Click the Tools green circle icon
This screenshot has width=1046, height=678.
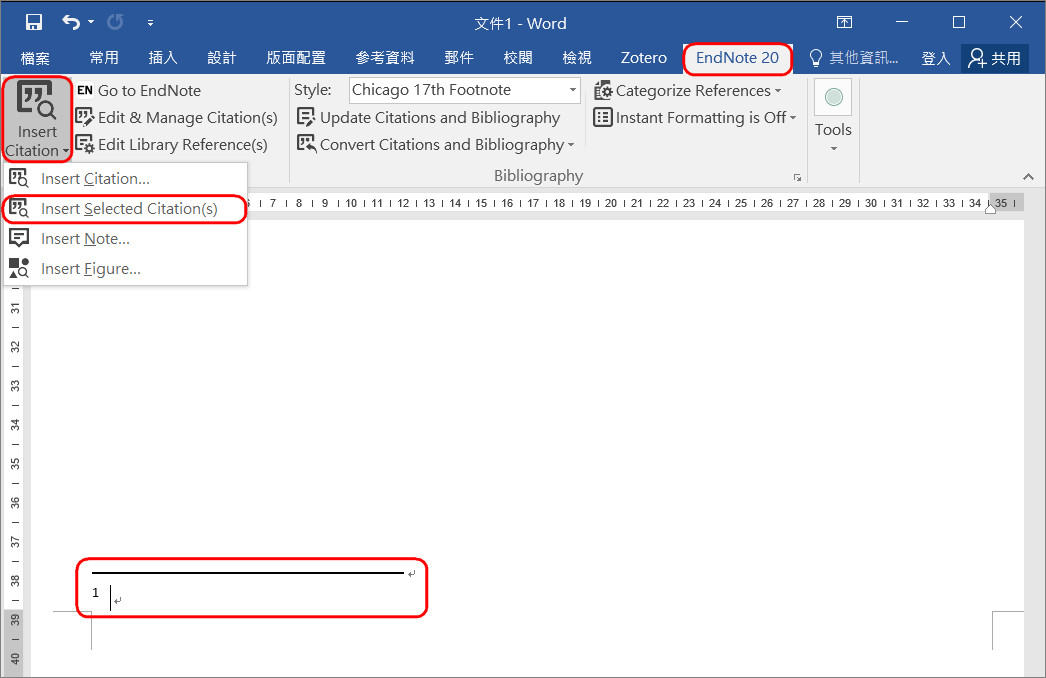833,97
